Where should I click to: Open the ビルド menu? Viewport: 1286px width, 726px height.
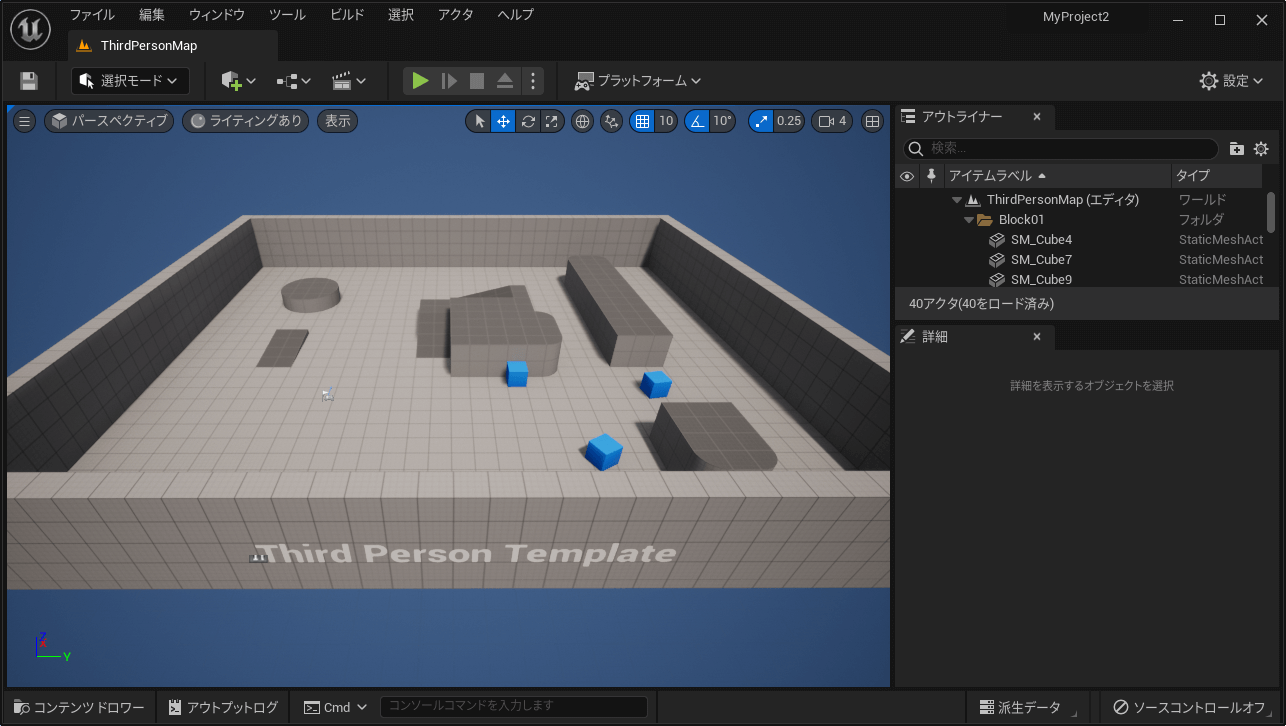click(347, 15)
